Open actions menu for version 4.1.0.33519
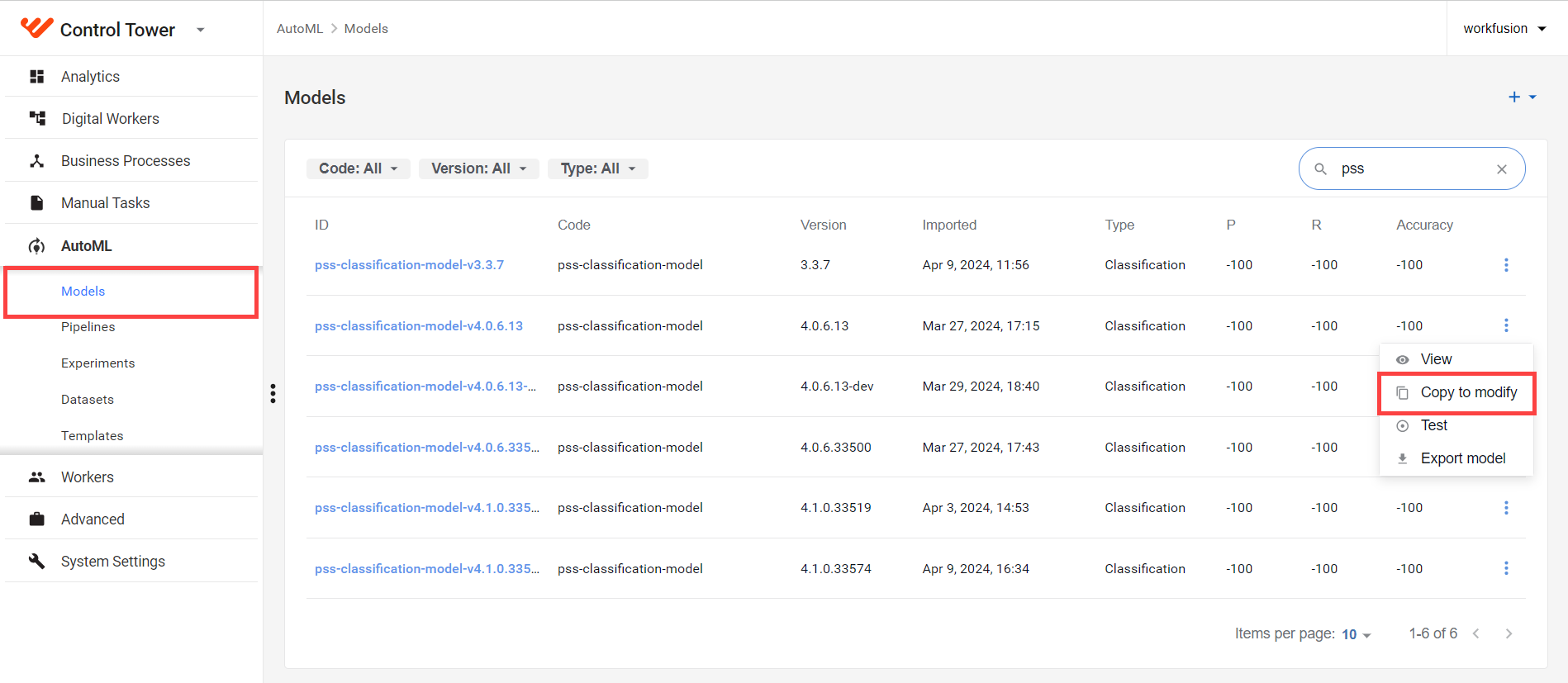This screenshot has height=683, width=1568. [x=1506, y=508]
